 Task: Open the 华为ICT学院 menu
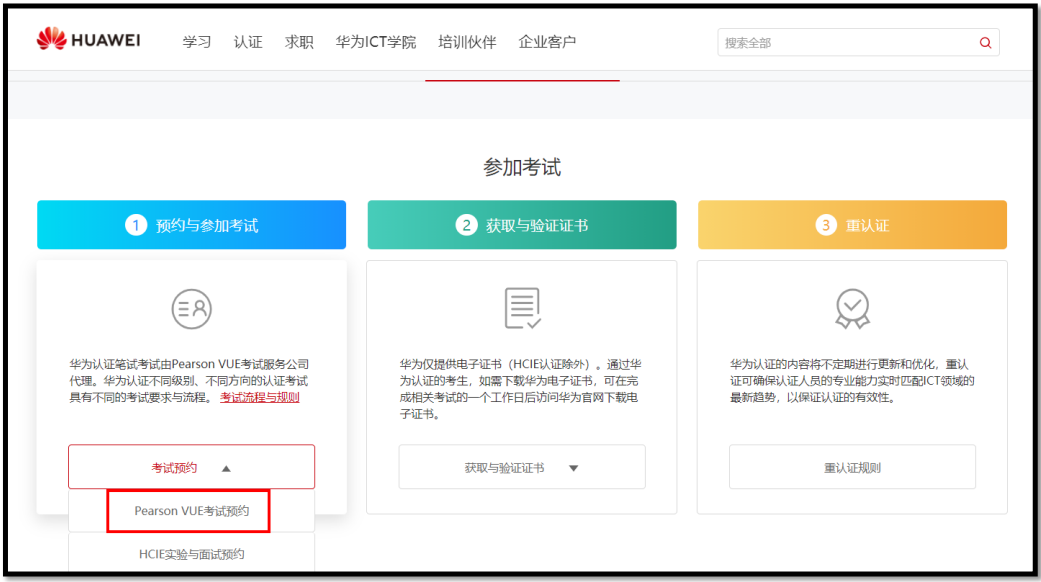376,42
